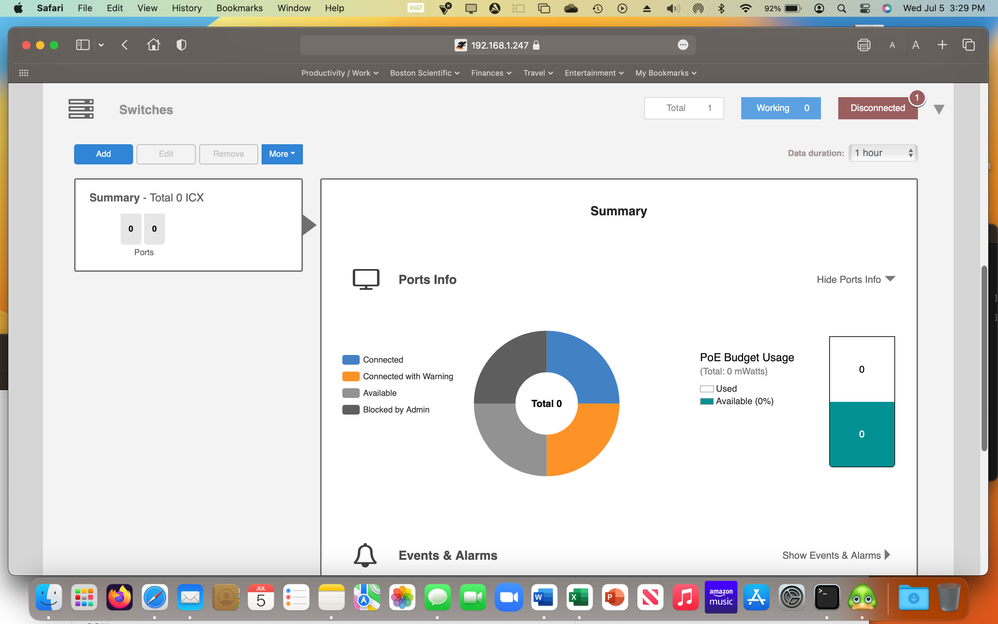Expand Productivity / Work bookmarks folder

point(340,73)
